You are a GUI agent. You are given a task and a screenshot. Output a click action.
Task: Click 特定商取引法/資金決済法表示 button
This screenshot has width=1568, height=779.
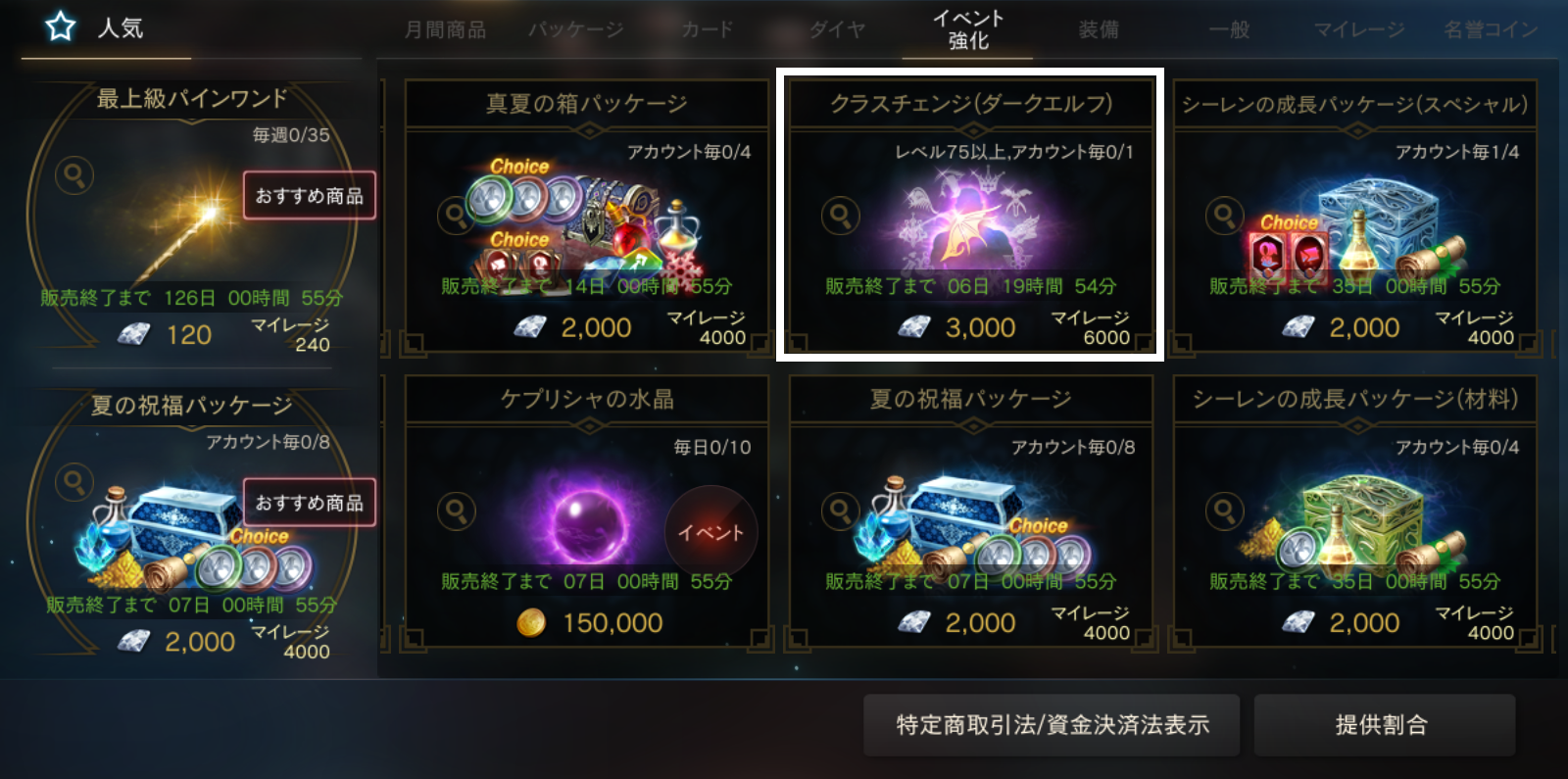(x=1052, y=725)
